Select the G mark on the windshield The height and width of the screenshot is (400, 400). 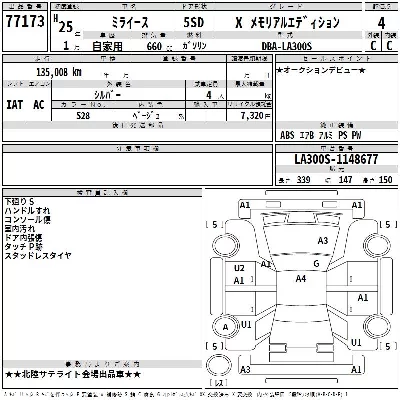coord(316,264)
